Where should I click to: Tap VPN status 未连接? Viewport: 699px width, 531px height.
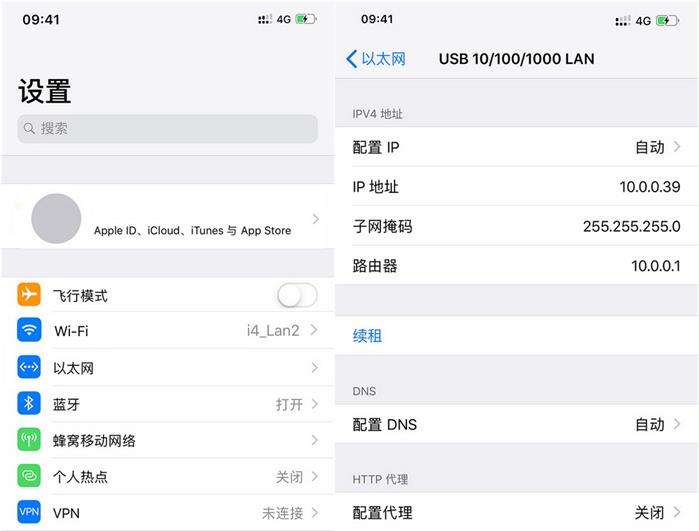point(282,513)
